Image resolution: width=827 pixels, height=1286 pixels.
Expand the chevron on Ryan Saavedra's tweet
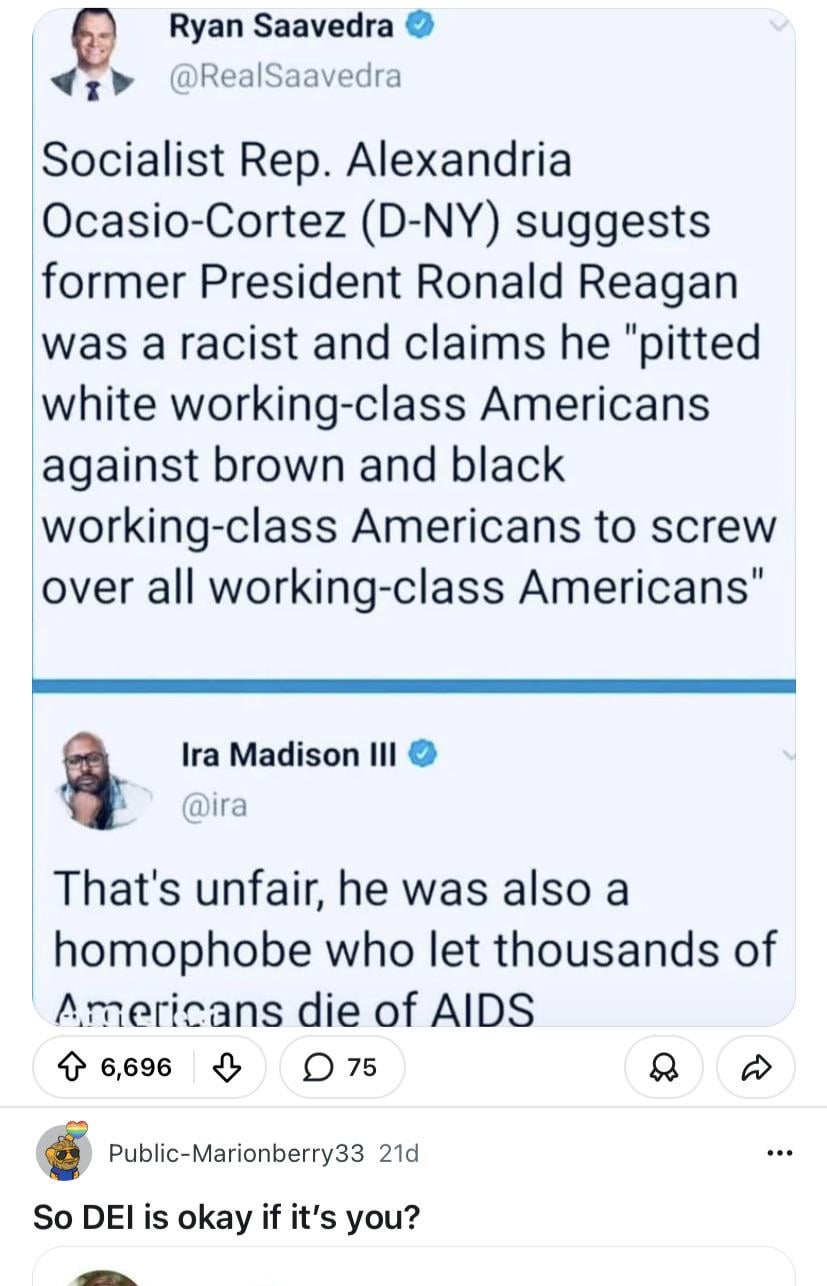click(776, 27)
